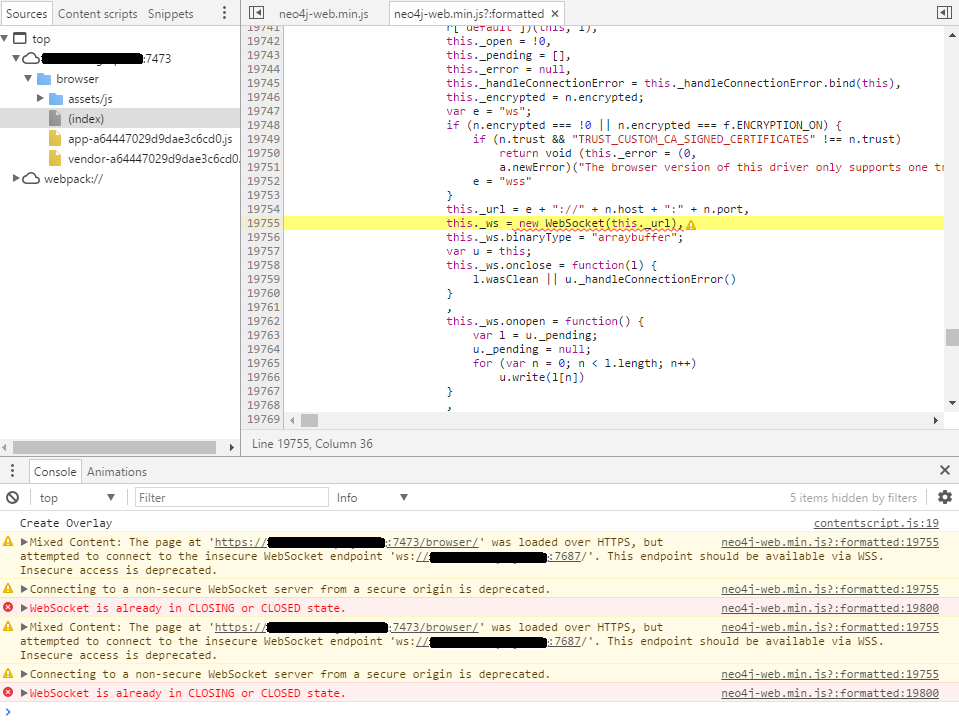
Task: Expand first WebSocket CLOSING error
Action: [24, 608]
